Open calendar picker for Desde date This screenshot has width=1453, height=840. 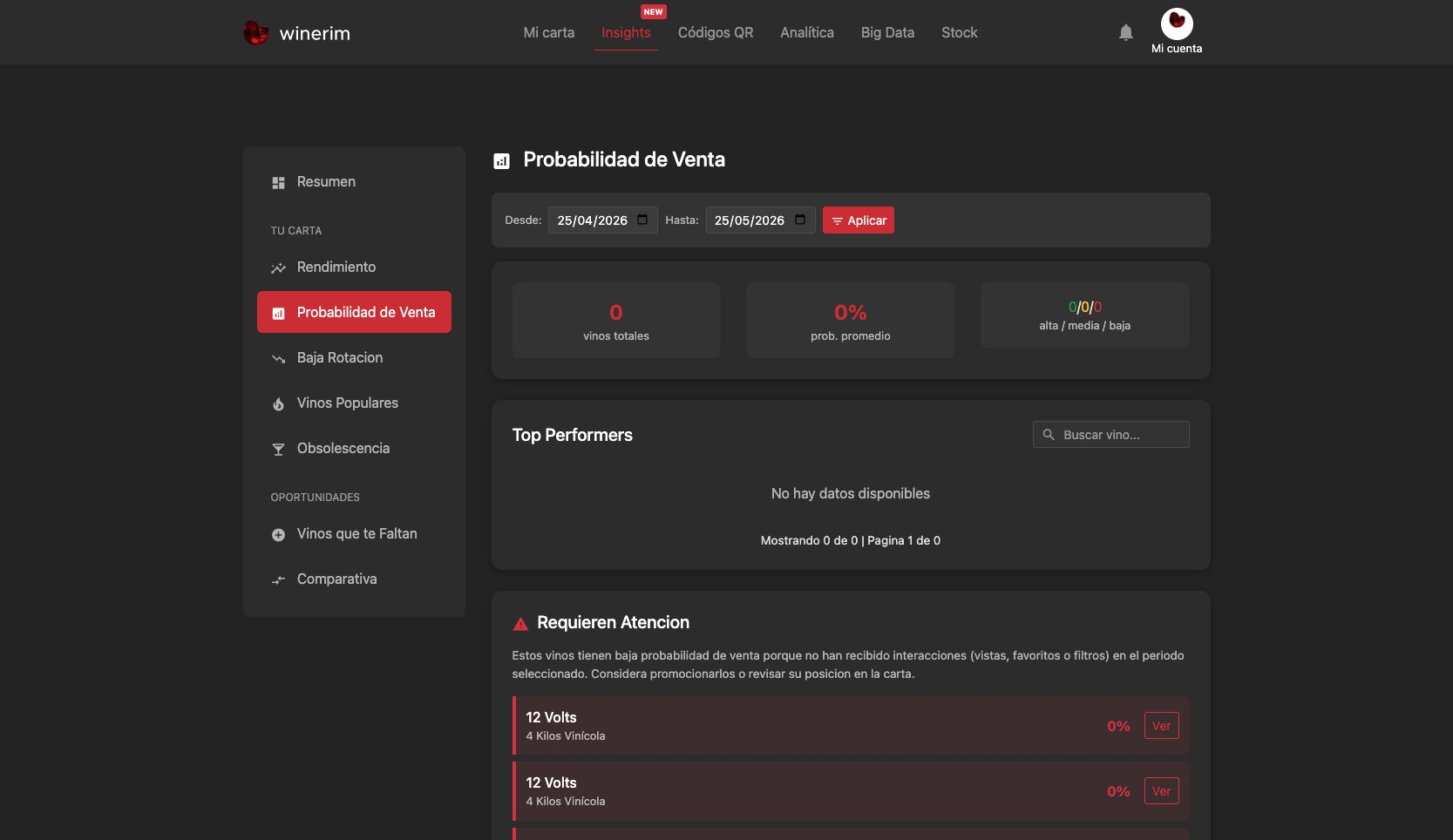[x=642, y=220]
